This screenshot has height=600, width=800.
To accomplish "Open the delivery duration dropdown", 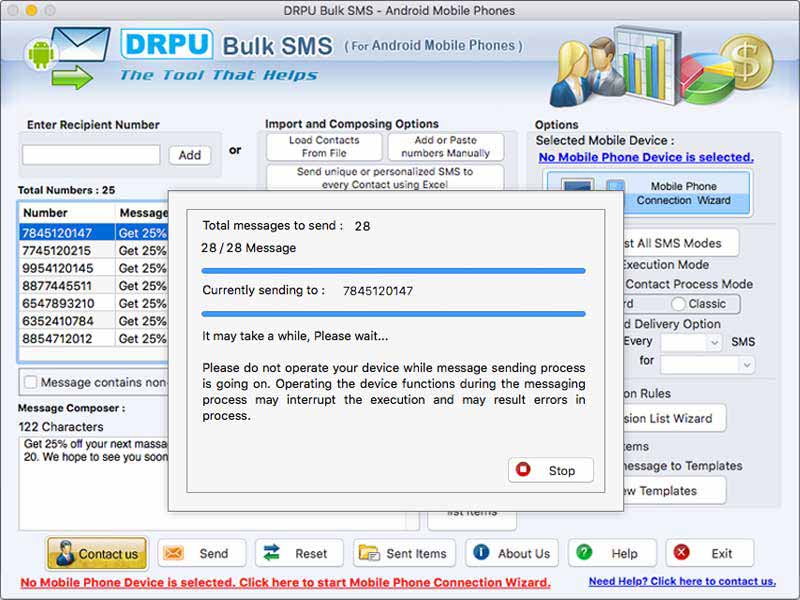I will point(705,363).
